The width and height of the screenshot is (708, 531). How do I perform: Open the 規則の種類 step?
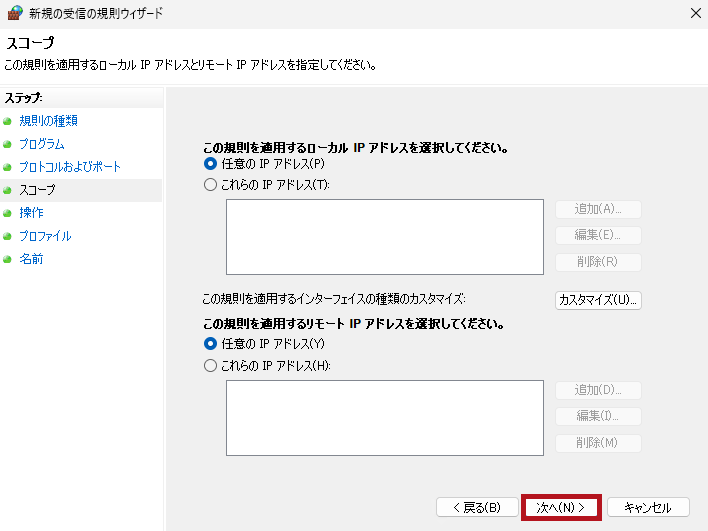click(x=48, y=121)
